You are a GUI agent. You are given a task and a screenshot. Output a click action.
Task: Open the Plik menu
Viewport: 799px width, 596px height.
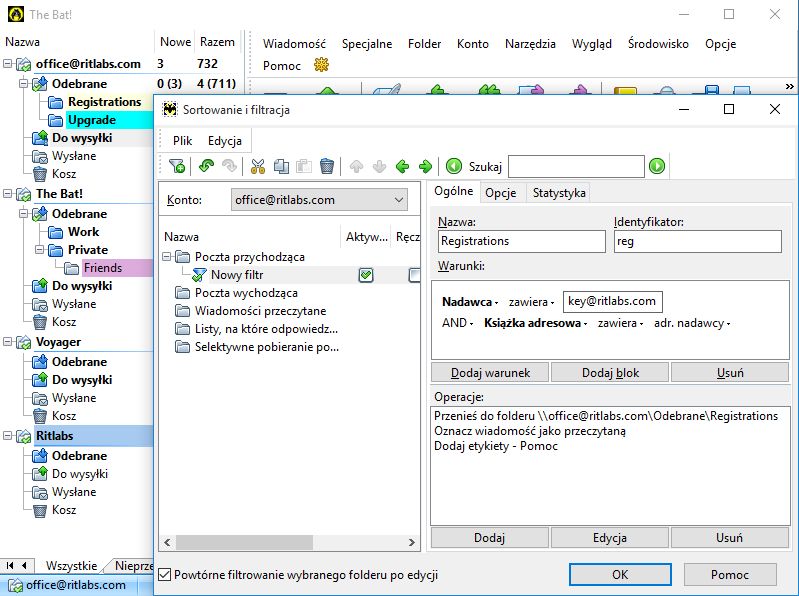182,141
